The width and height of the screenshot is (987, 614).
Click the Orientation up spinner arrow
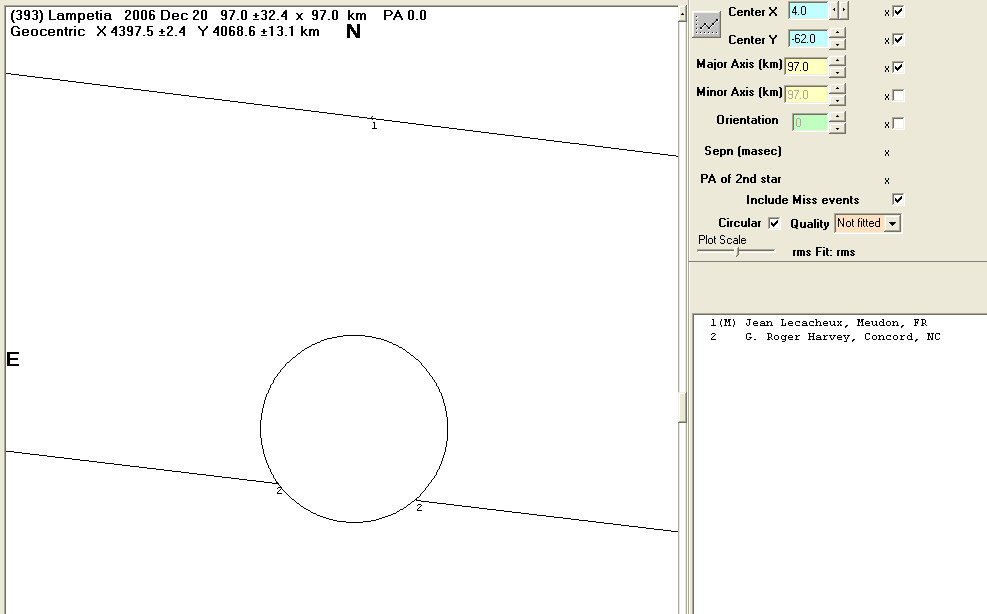pos(837,118)
